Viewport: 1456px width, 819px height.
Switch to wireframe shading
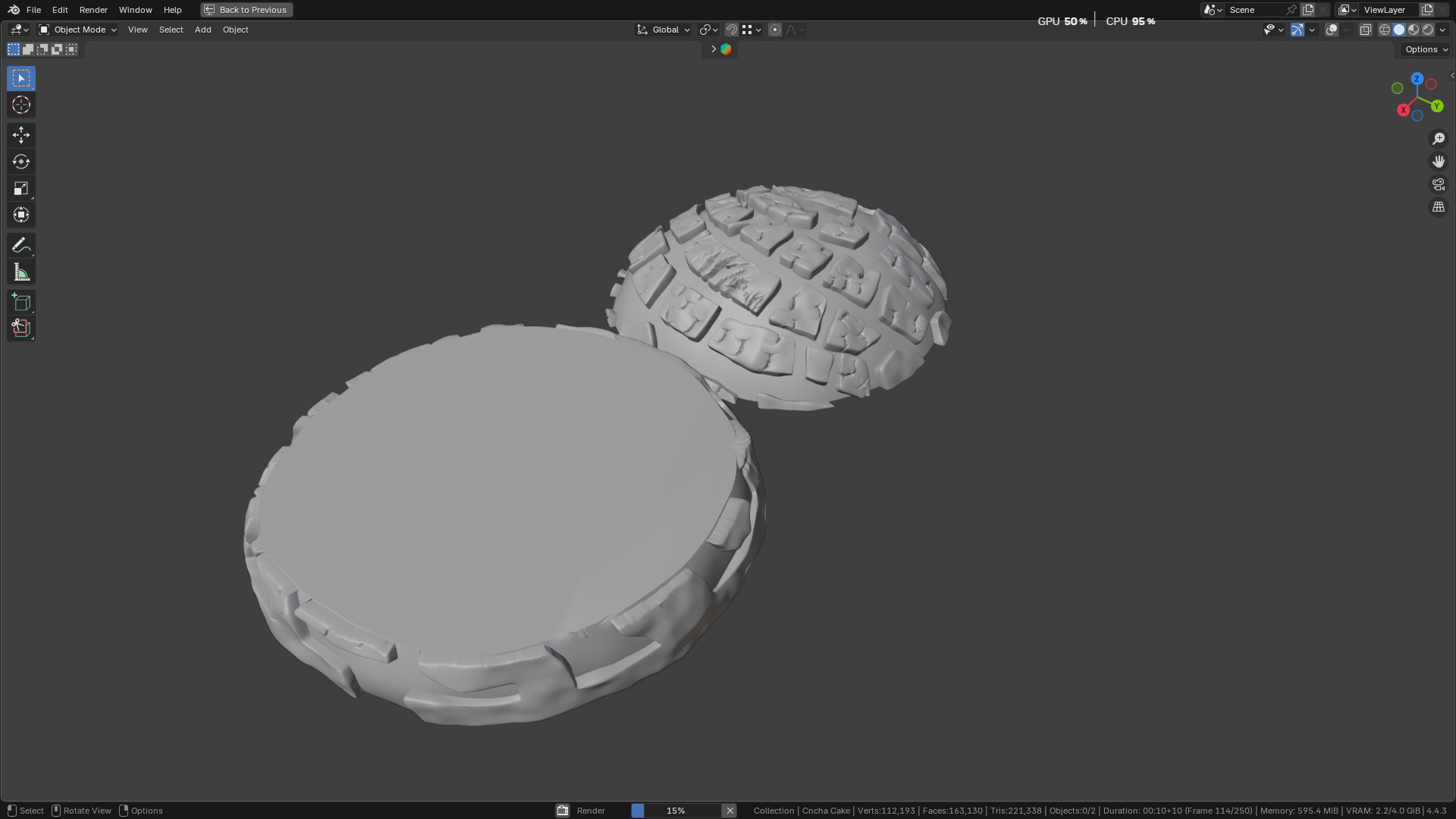[1385, 30]
